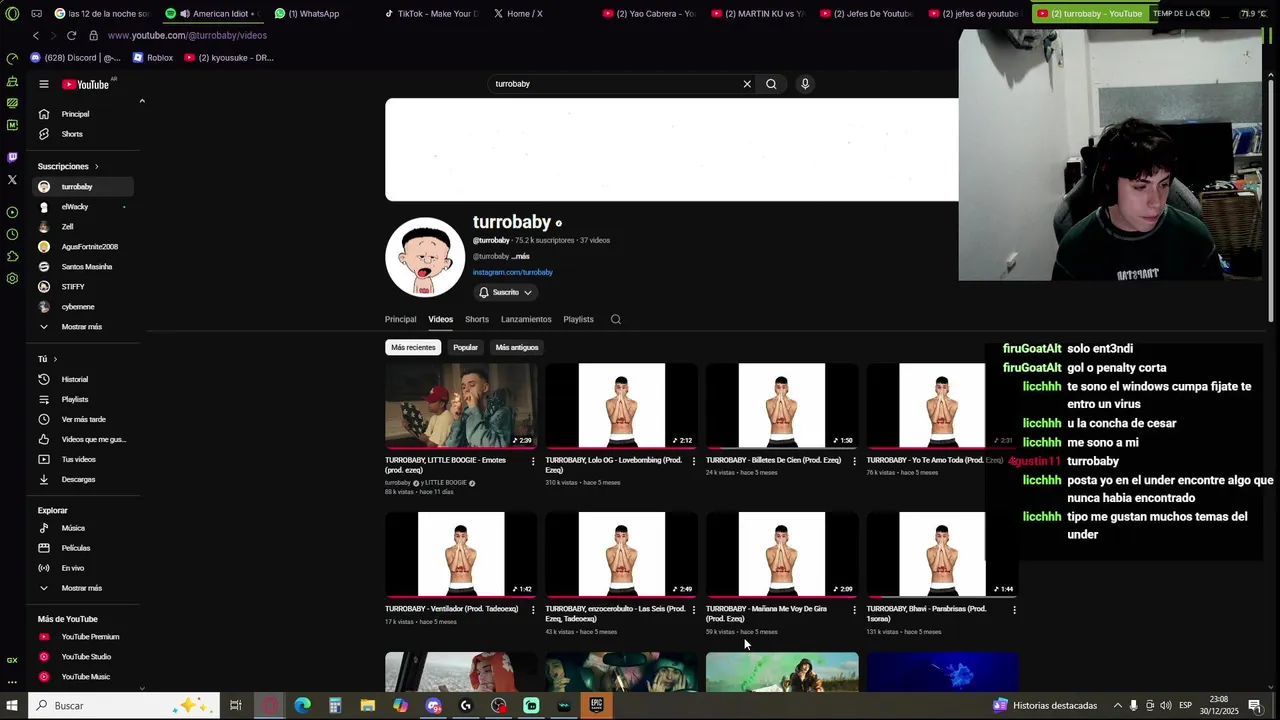
Task: Switch to American Idiot Spotify tab
Action: point(213,13)
